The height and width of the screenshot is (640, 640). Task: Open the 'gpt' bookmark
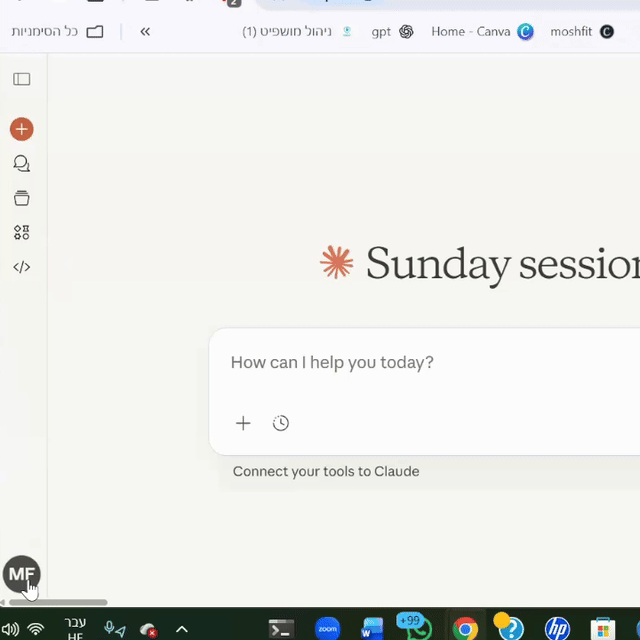pyautogui.click(x=392, y=32)
